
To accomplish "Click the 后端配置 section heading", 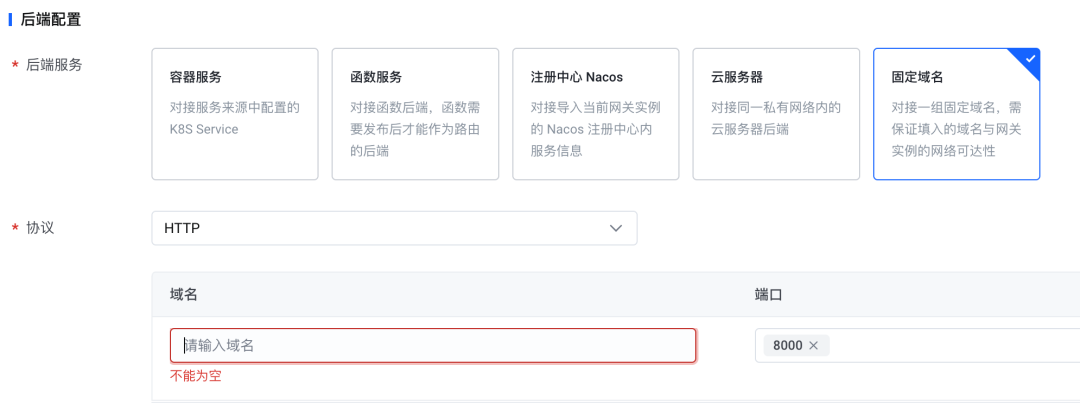I will (x=51, y=19).
